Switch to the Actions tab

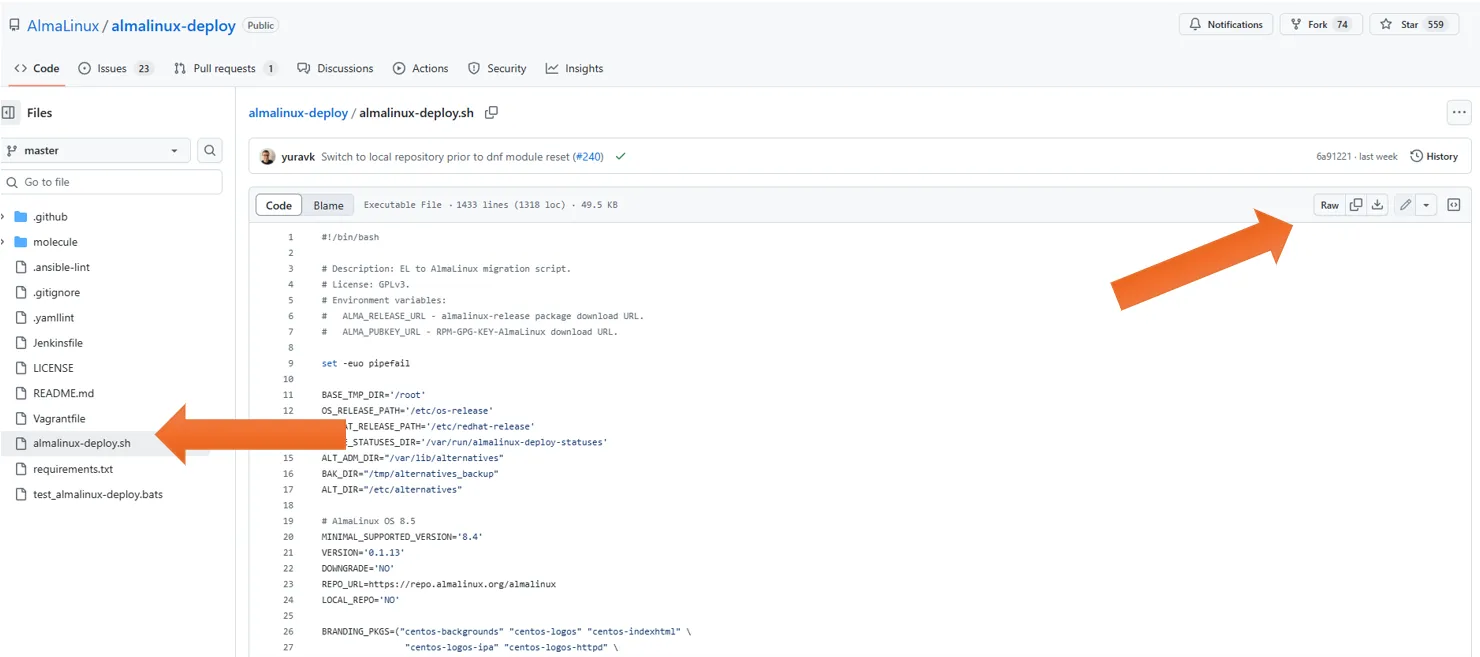420,69
